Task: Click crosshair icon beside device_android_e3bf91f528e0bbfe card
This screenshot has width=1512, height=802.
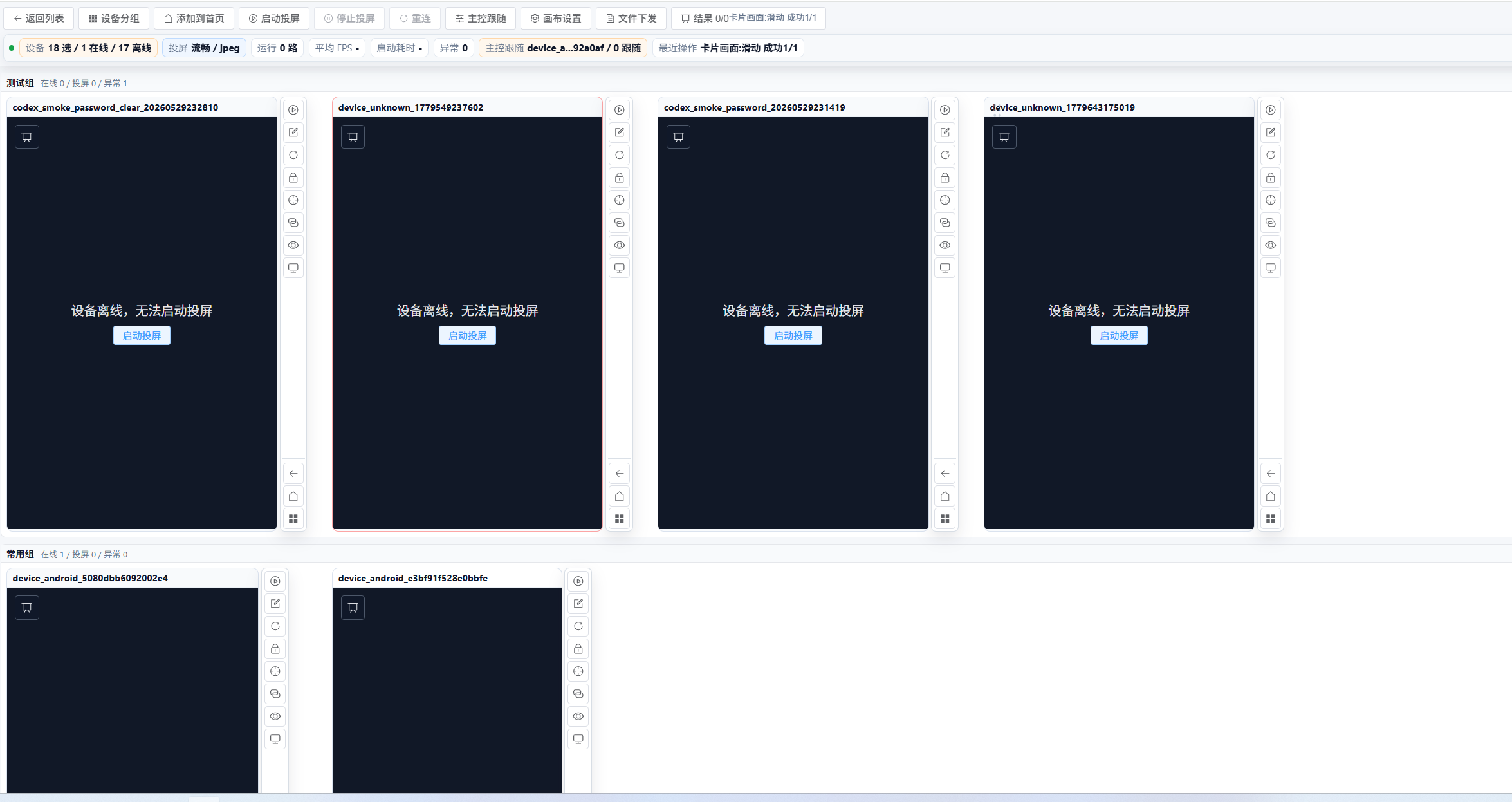Action: point(578,671)
